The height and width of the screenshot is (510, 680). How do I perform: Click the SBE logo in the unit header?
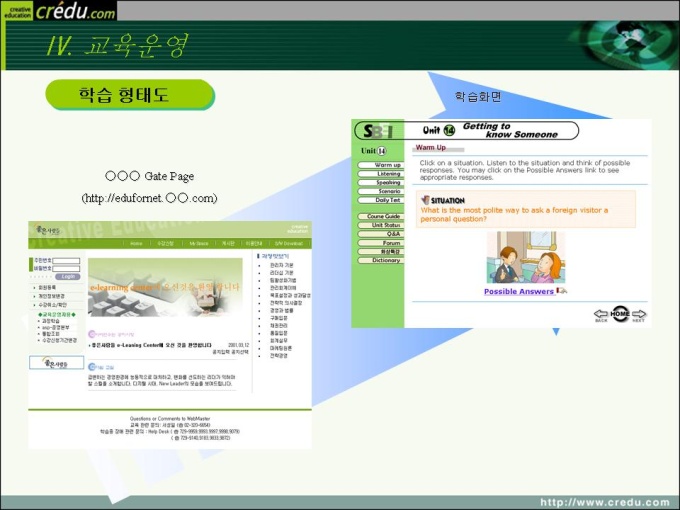(378, 131)
